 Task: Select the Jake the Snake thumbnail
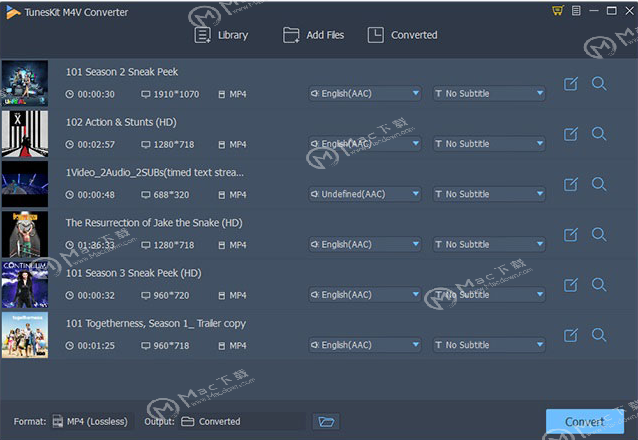[25, 234]
